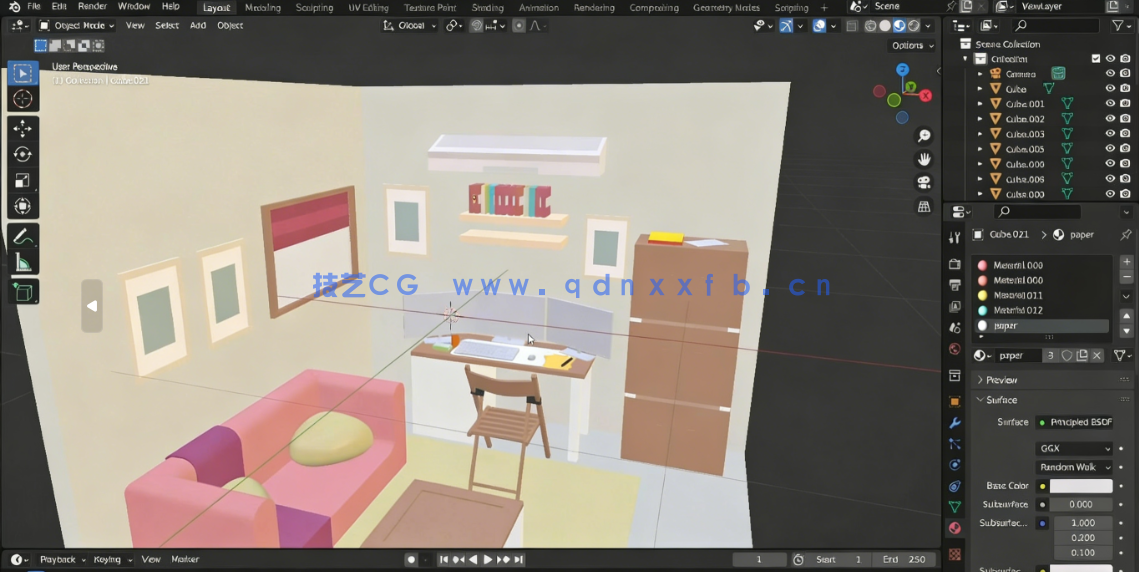Open the File menu
The image size is (1139, 572).
pos(33,7)
